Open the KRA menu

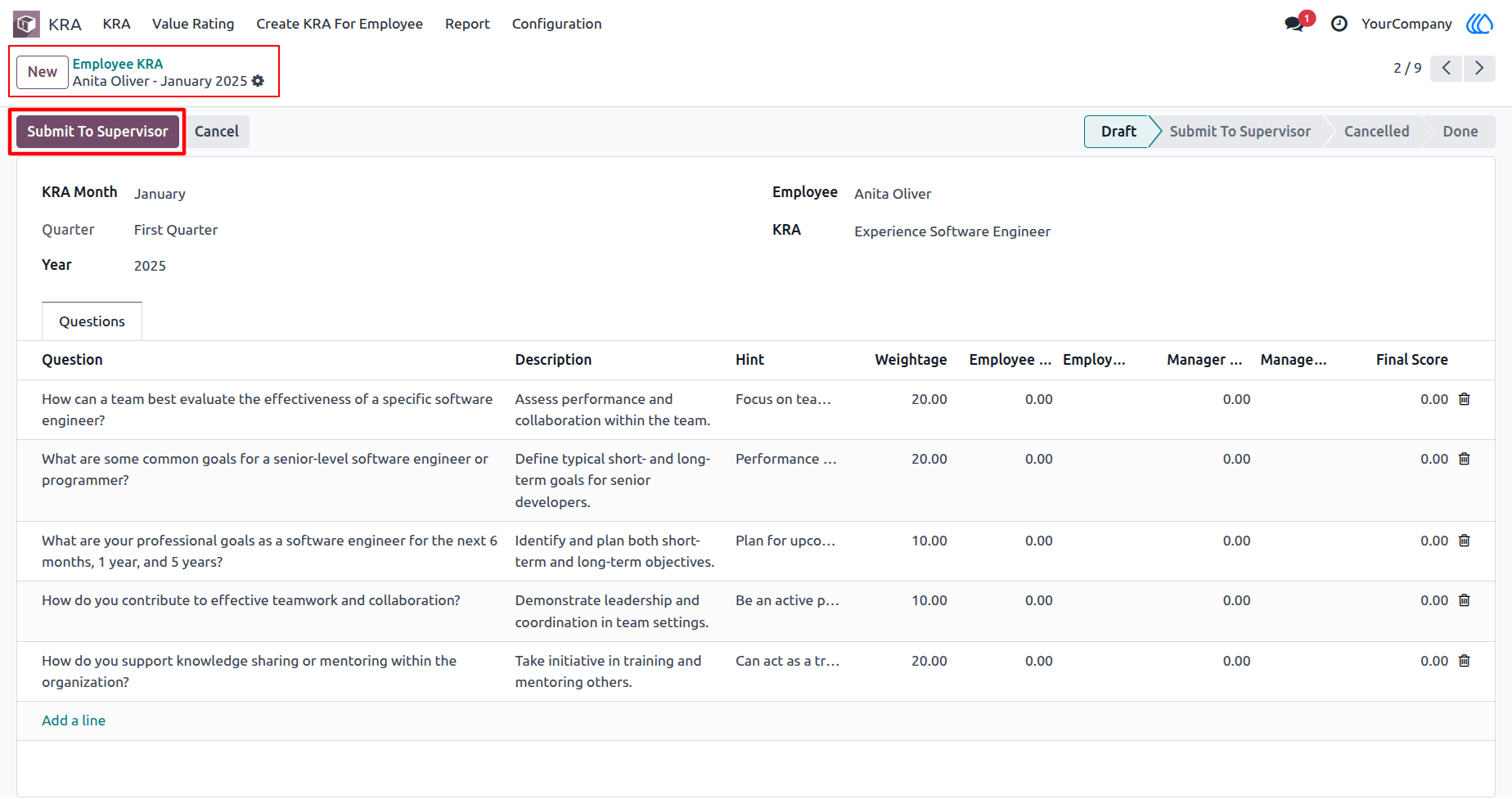click(116, 24)
